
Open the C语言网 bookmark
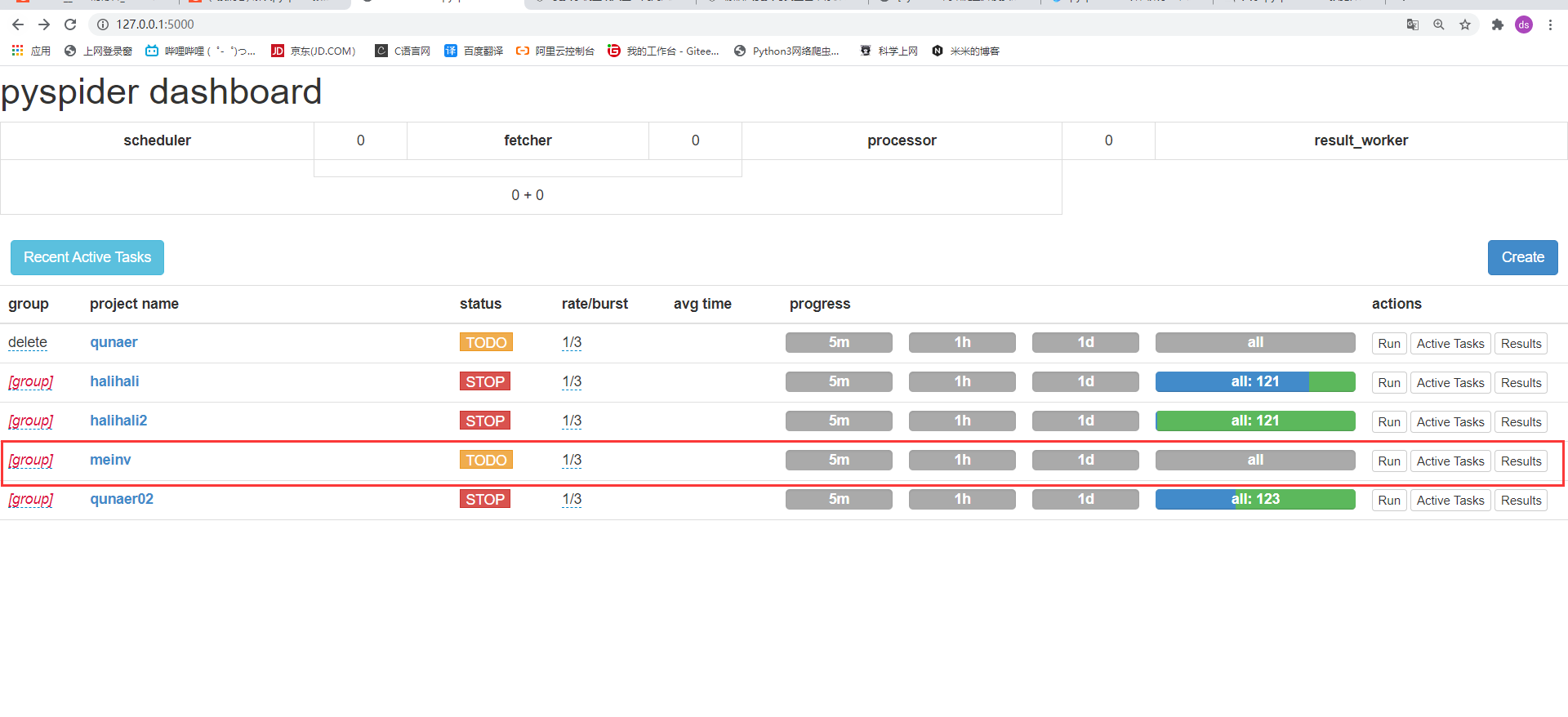pyautogui.click(x=403, y=51)
